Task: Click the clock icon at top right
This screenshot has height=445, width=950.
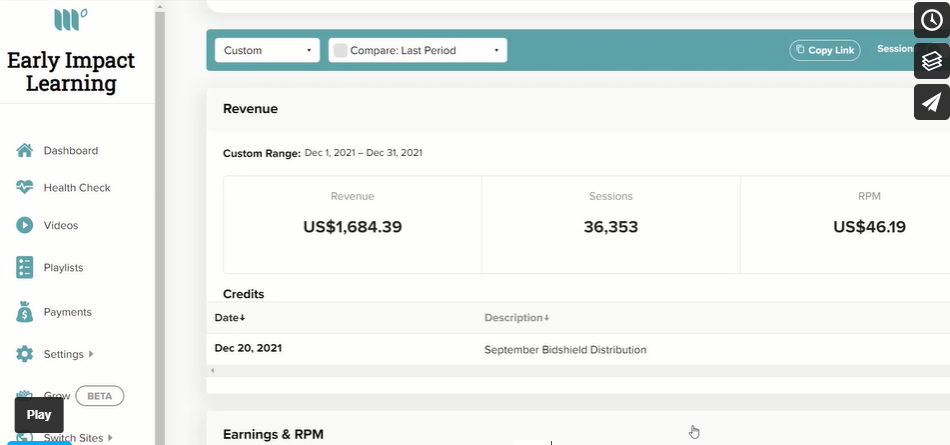Action: tap(931, 20)
